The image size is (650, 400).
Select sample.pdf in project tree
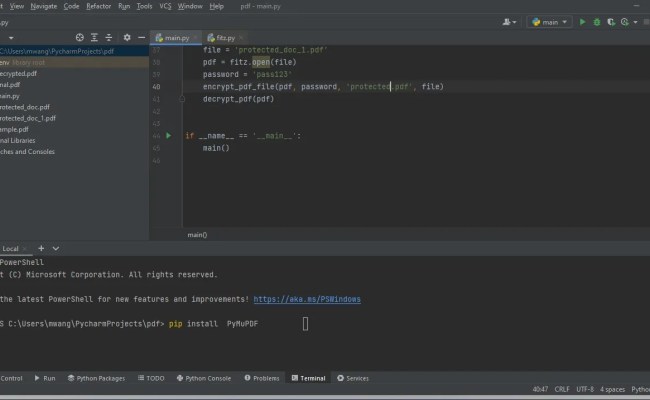click(14, 129)
